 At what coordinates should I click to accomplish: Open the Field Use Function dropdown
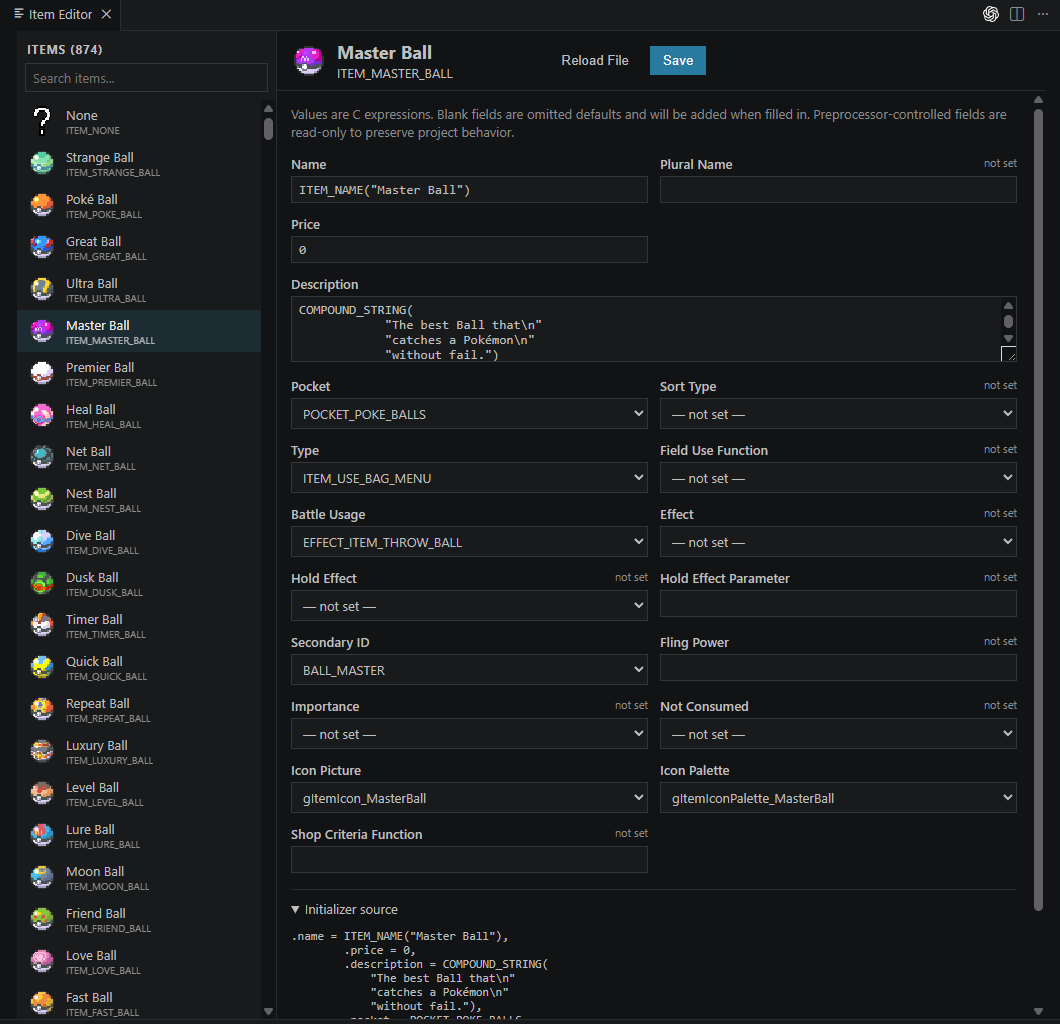pyautogui.click(x=838, y=478)
